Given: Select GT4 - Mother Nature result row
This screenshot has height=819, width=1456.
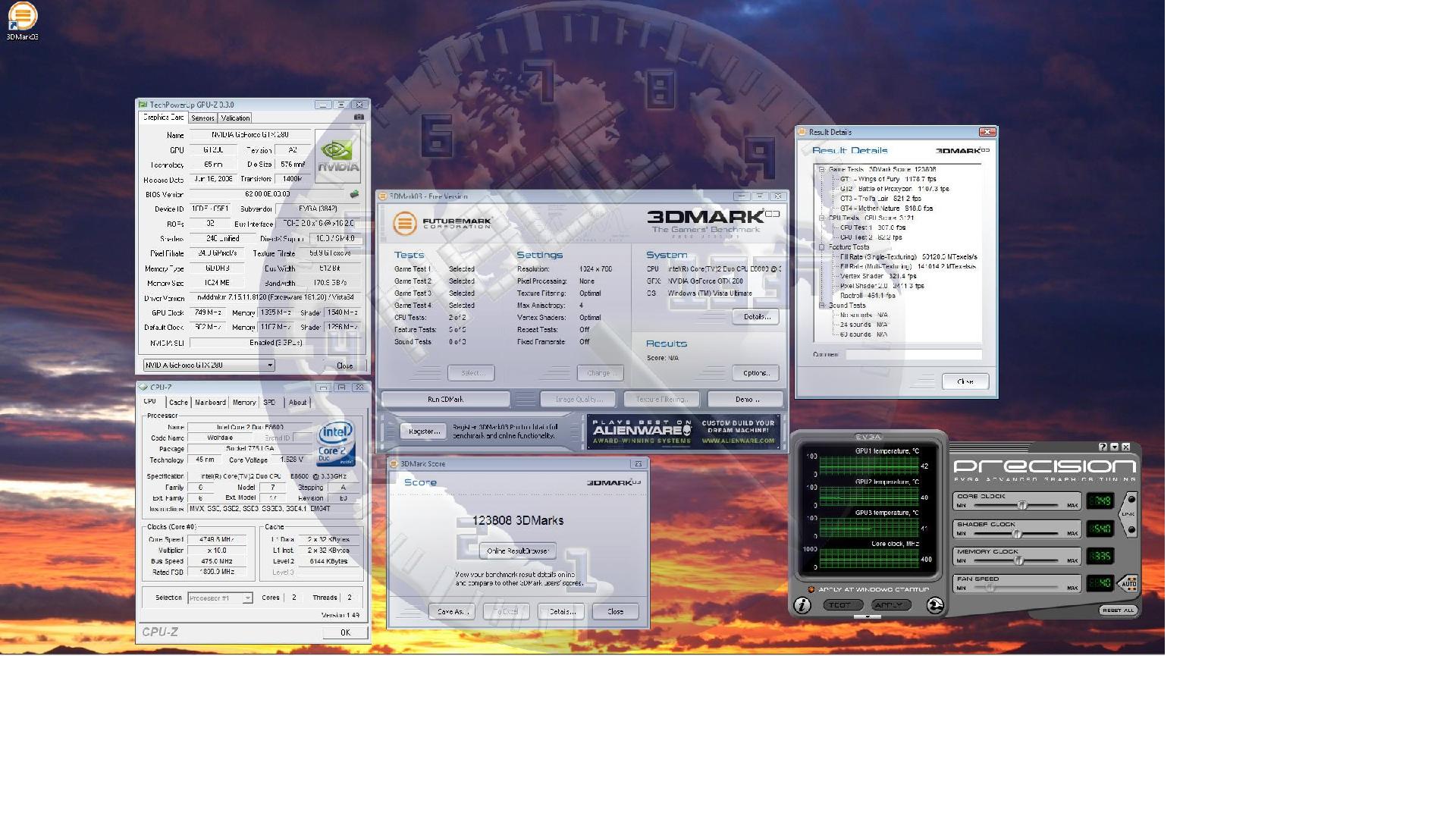Looking at the screenshot, I should click(x=886, y=209).
